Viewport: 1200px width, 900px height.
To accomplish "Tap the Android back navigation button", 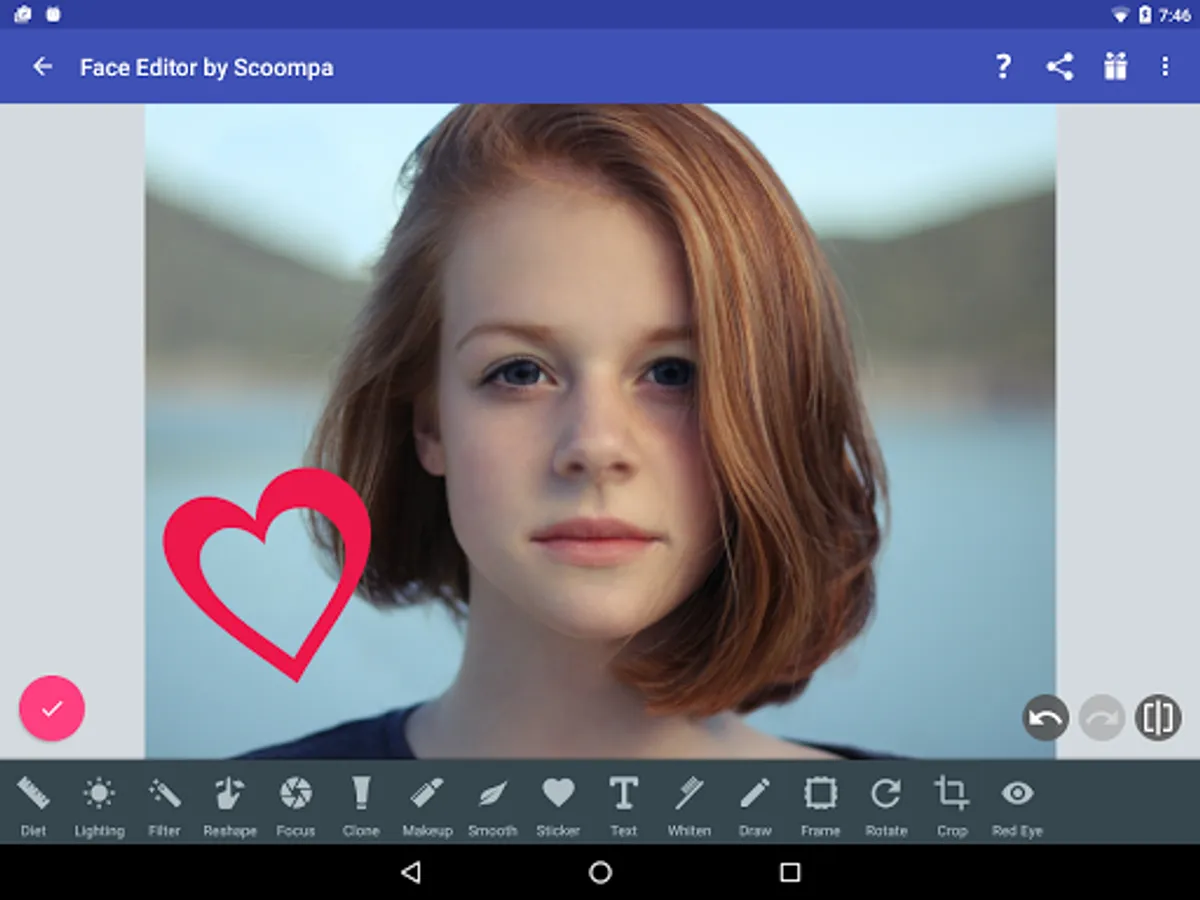I will pos(410,873).
